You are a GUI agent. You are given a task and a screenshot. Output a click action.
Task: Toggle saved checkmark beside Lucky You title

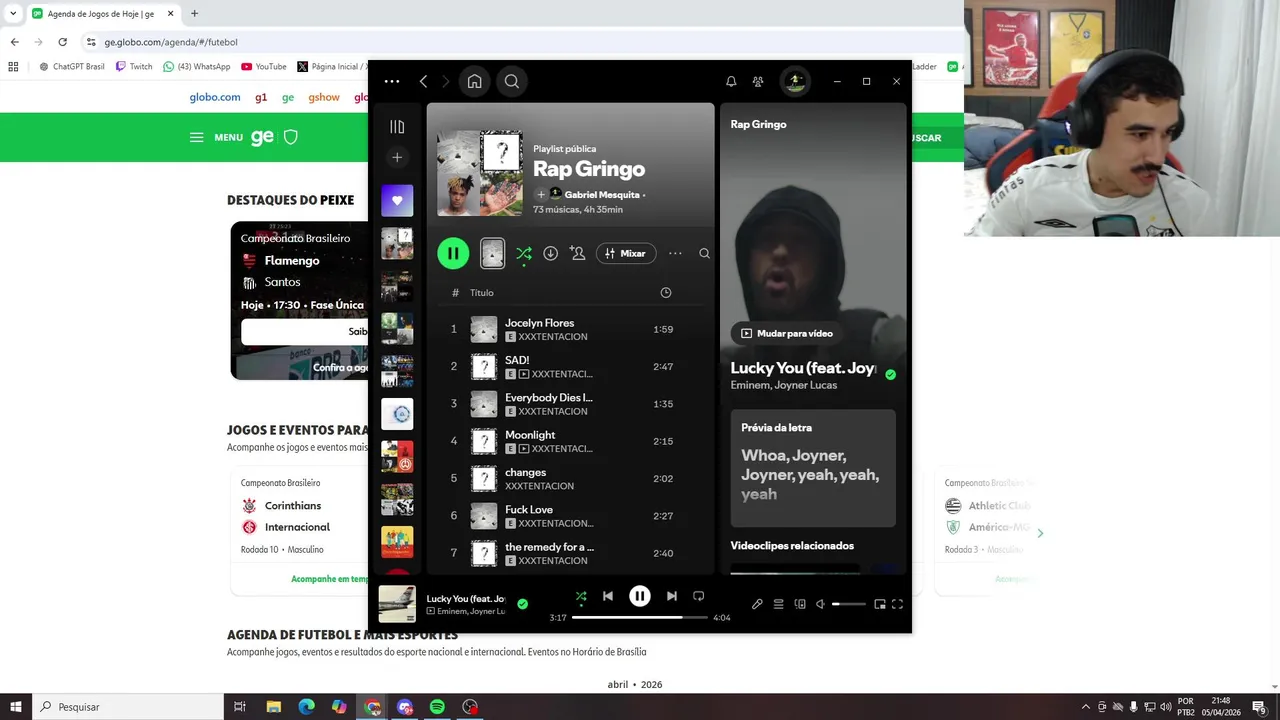(x=890, y=375)
